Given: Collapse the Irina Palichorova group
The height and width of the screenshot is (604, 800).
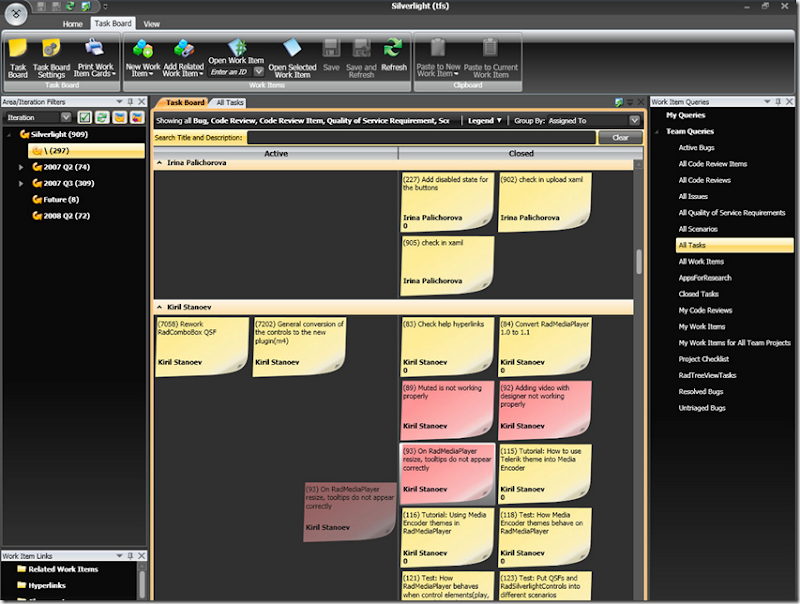Looking at the screenshot, I should [x=160, y=163].
